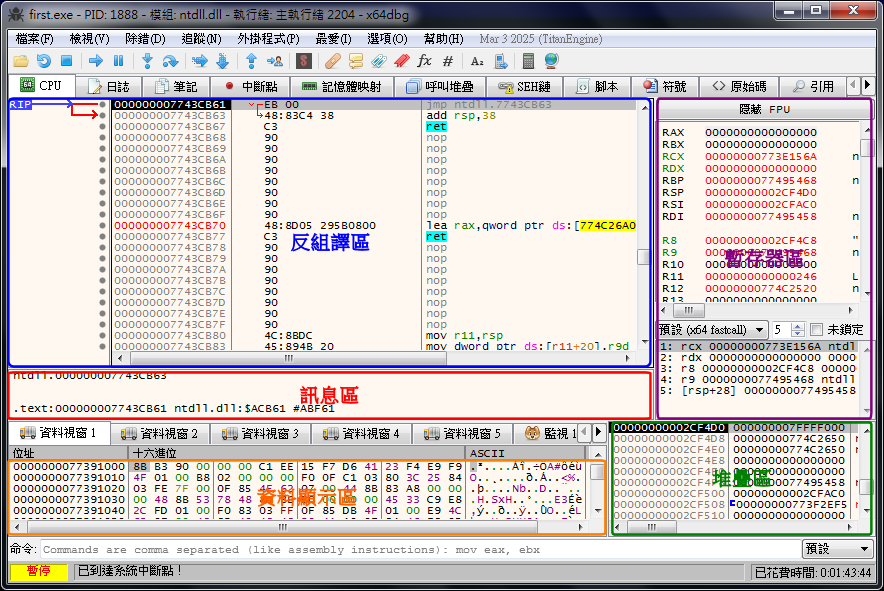Expand the 預設 dropdown beside command bar

(837, 549)
